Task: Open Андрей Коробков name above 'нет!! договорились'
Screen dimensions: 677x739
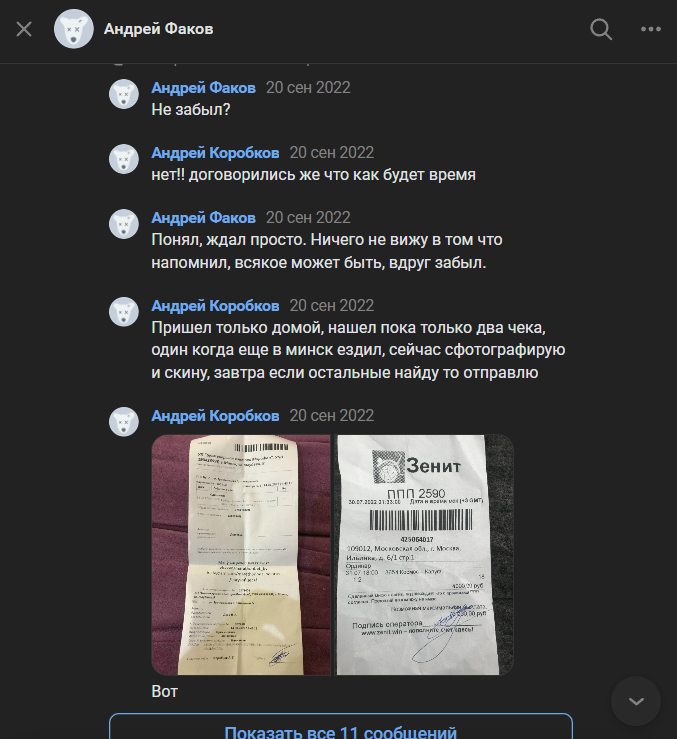Action: coord(215,153)
